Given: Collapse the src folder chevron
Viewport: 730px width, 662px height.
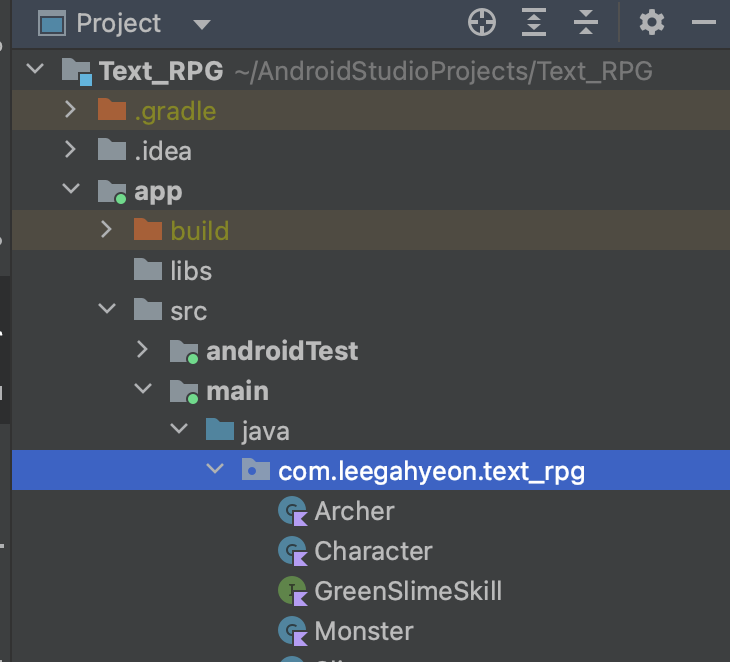Looking at the screenshot, I should click(107, 308).
